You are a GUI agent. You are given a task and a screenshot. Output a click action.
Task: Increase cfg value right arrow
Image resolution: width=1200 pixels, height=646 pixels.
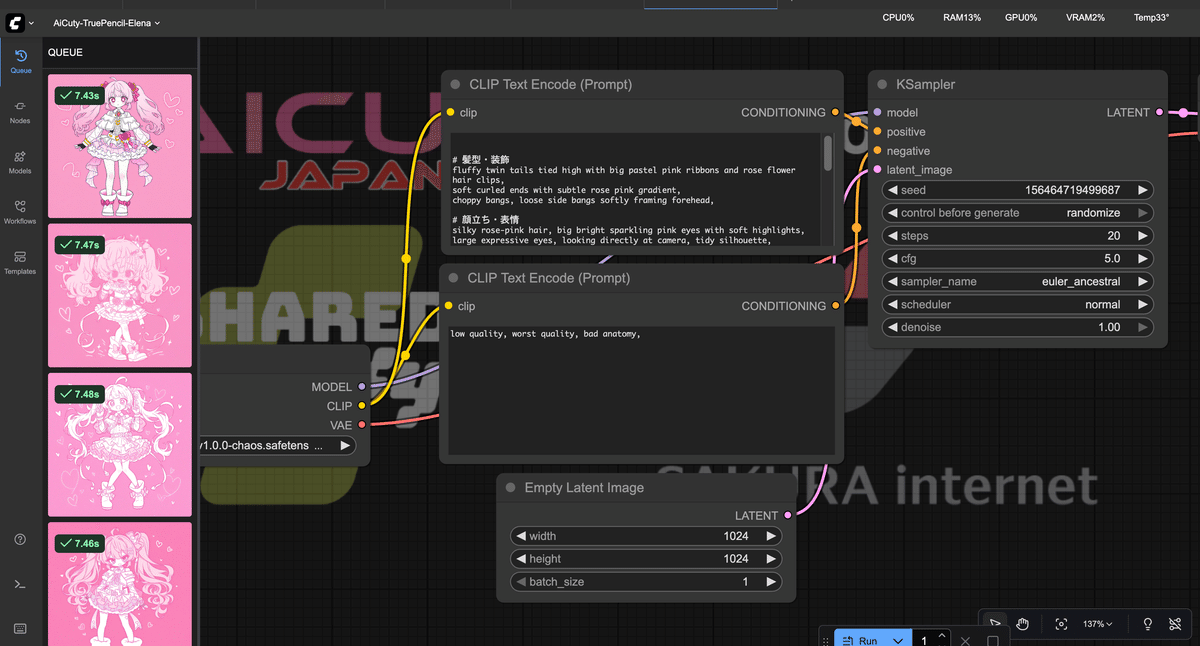(x=1142, y=258)
